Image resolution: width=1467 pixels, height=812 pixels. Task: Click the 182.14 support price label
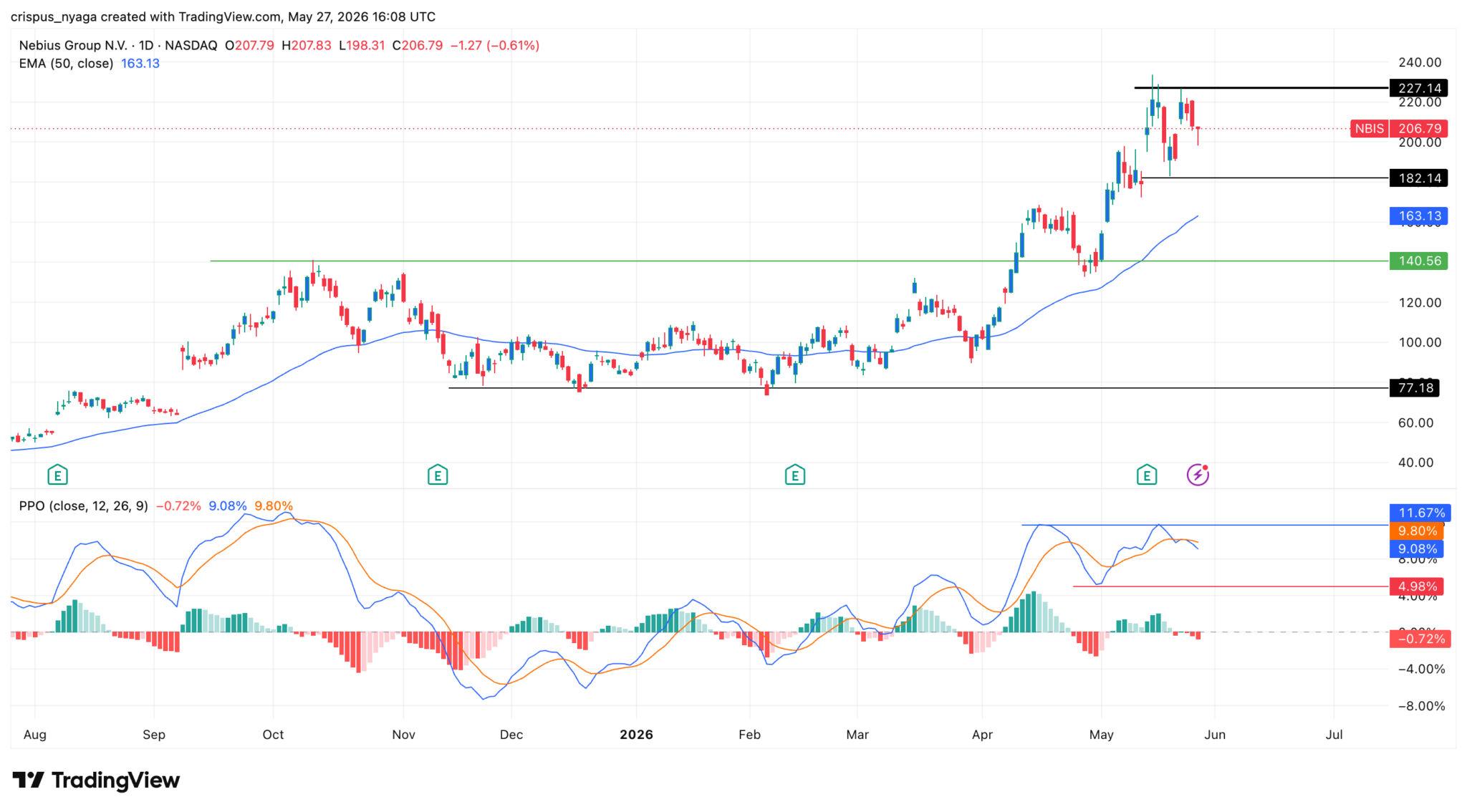pyautogui.click(x=1418, y=178)
